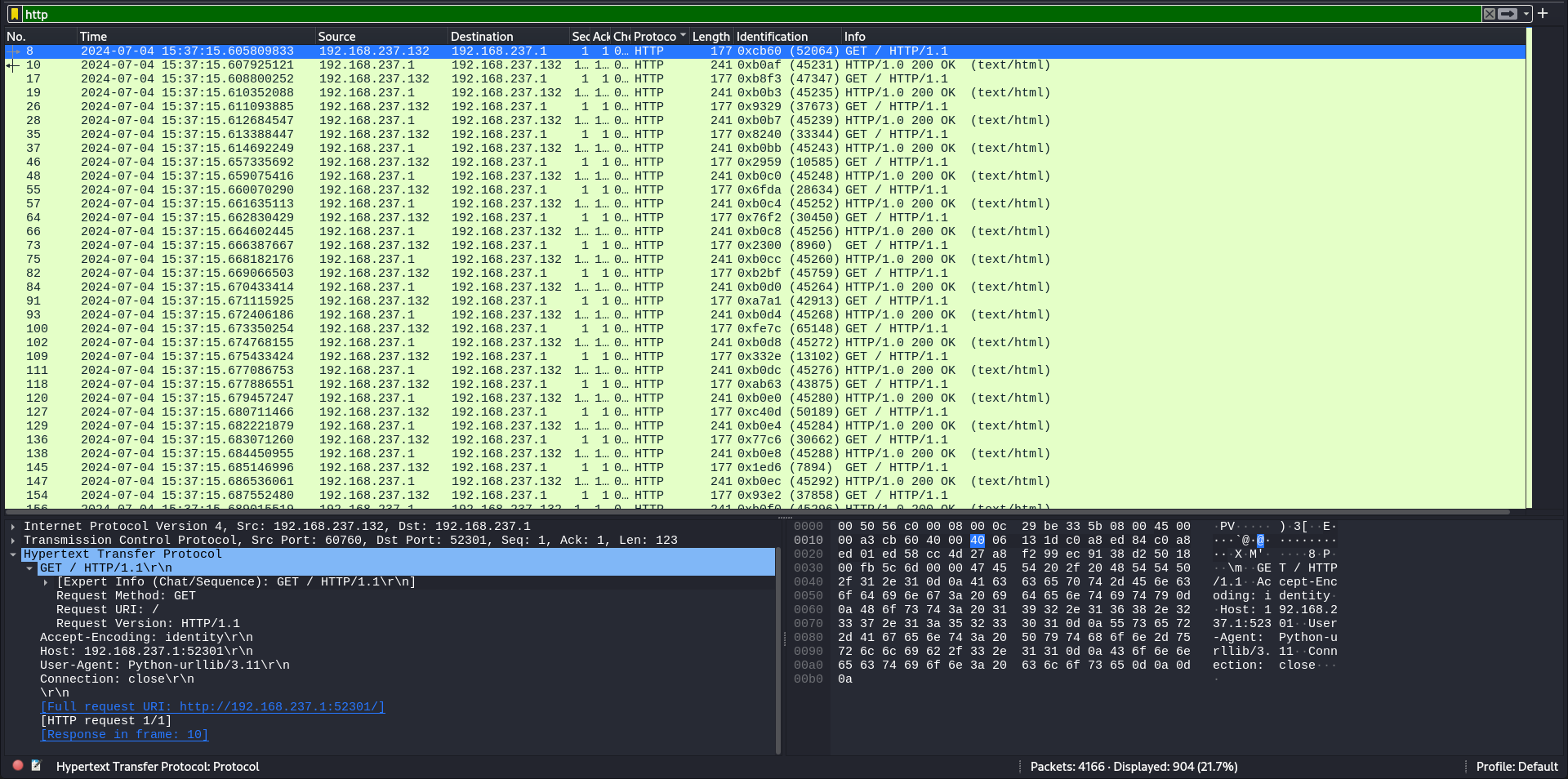Viewport: 1568px width, 779px height.
Task: Expand the Expert Info Chat/Sequence item
Action: click(x=46, y=582)
